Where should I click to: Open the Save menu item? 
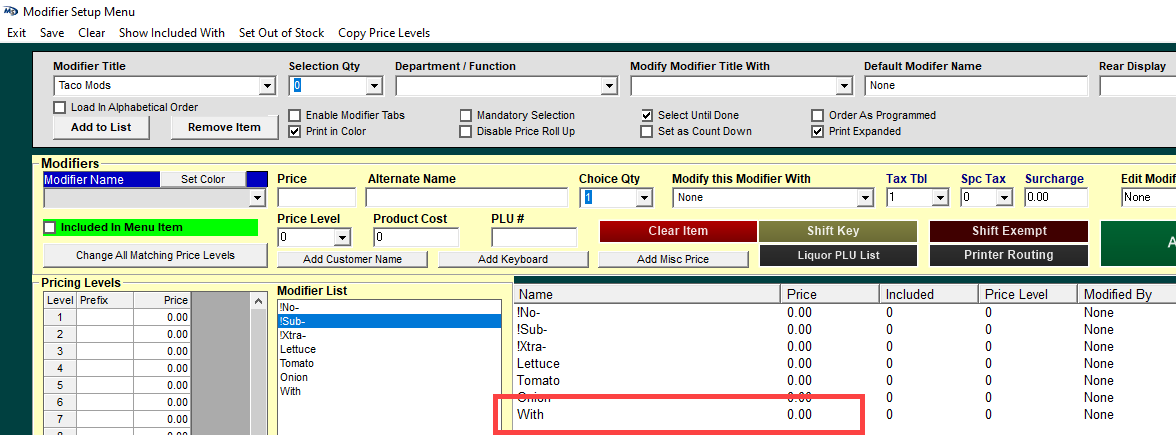52,33
